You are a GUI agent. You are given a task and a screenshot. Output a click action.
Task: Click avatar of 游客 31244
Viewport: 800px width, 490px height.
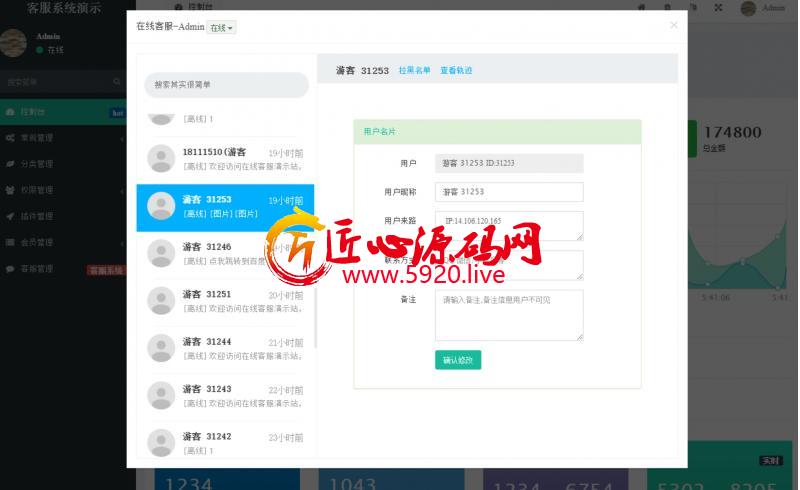click(161, 349)
